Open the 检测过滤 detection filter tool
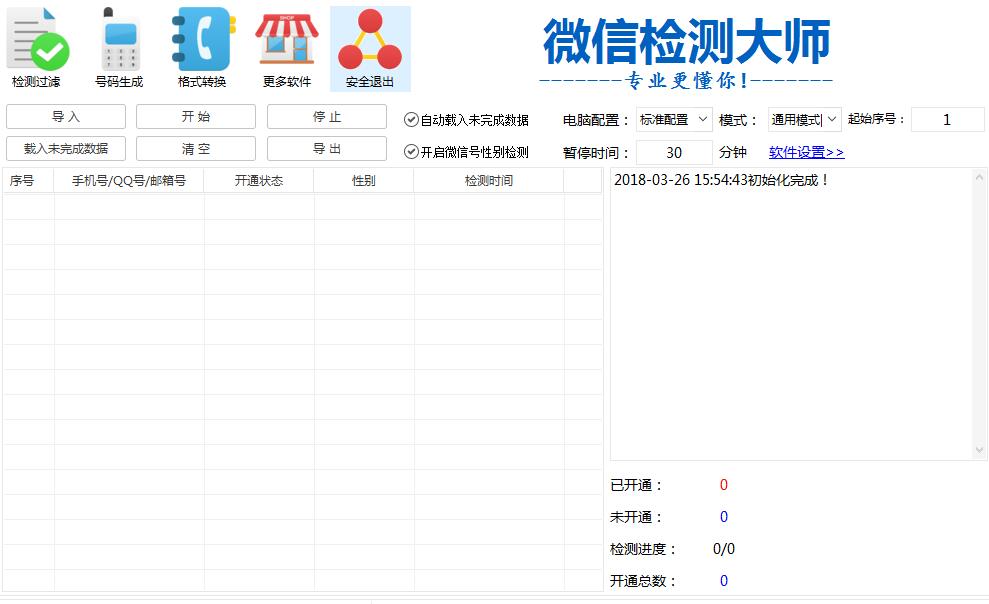The image size is (989, 604). [37, 49]
